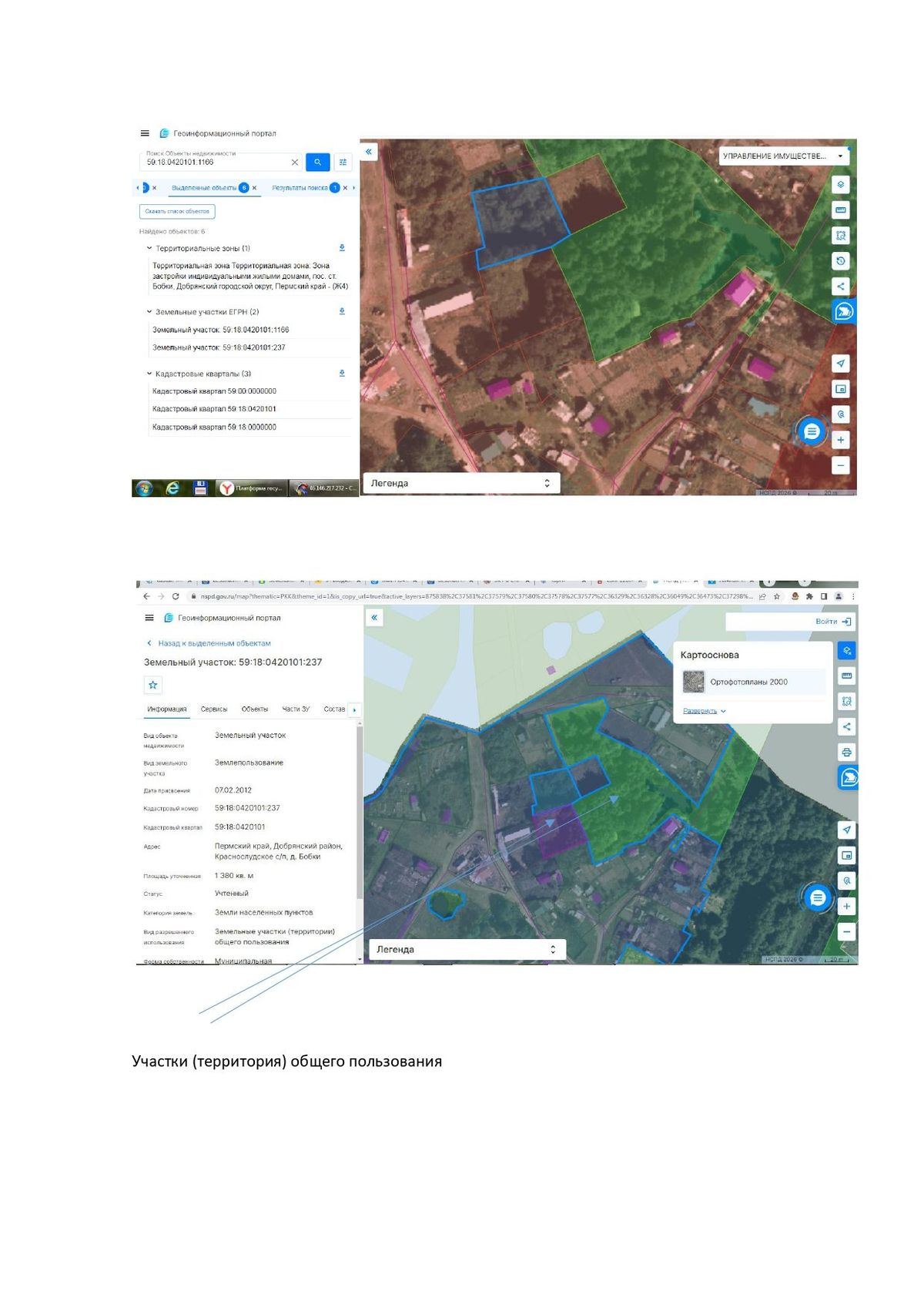
Task: Click the history clock icon on upper map
Action: coord(841,261)
